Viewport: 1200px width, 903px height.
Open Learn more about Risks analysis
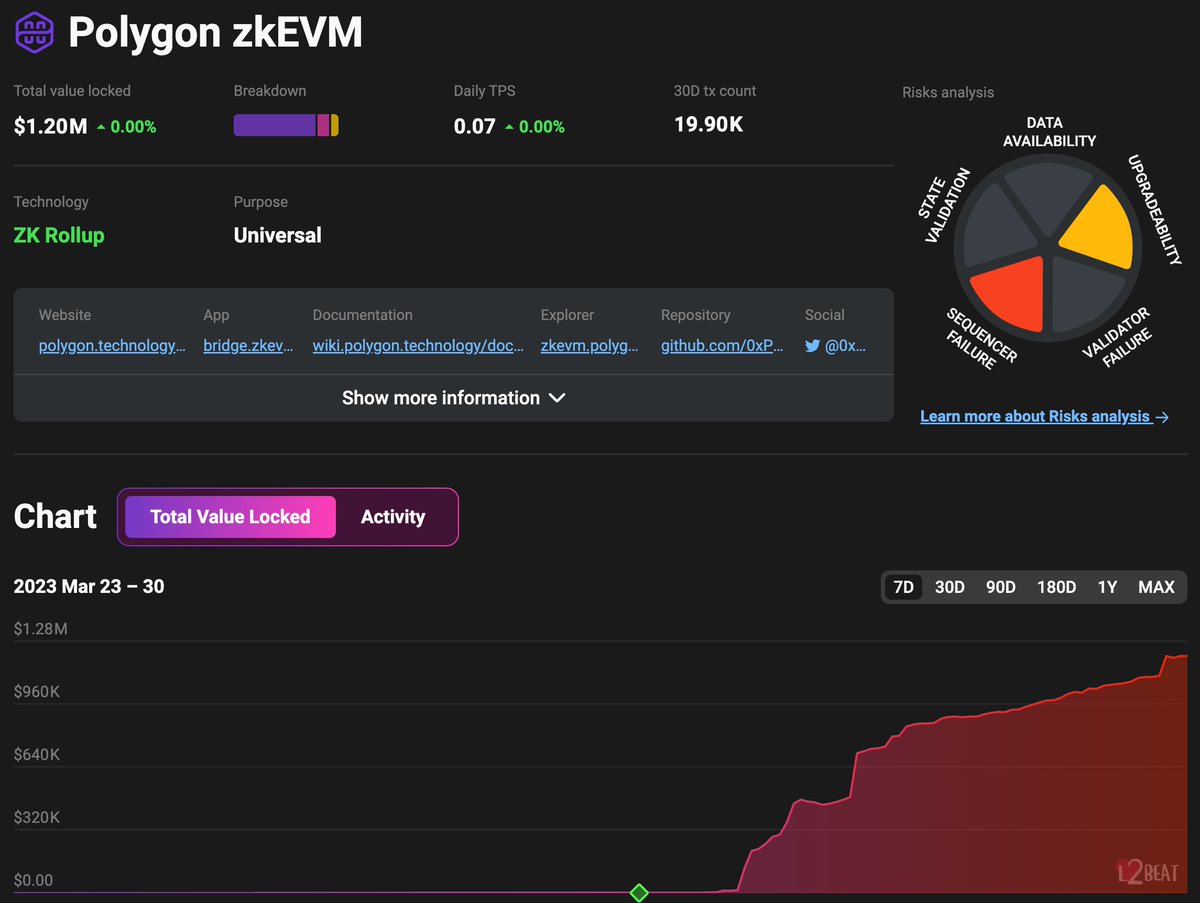[x=1044, y=417]
